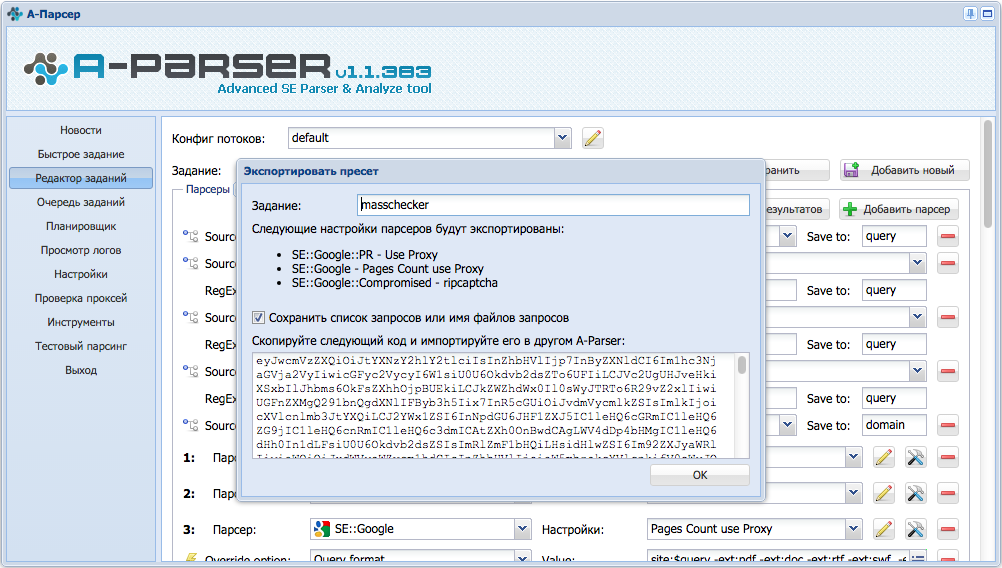Click the Save to domain input
Image resolution: width=1002 pixels, height=568 pixels.
pos(894,426)
